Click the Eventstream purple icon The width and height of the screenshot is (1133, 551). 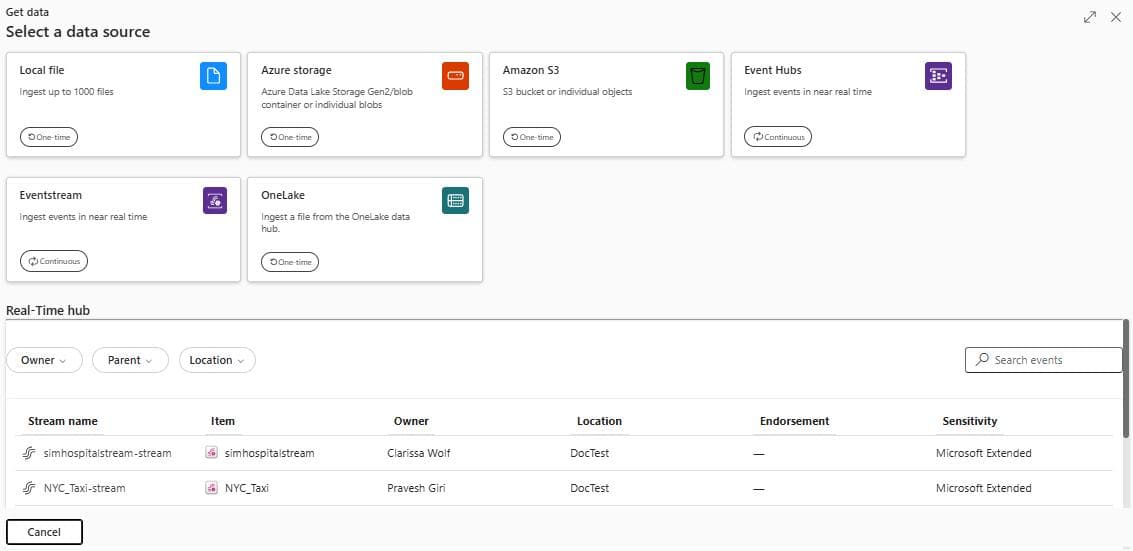(215, 201)
